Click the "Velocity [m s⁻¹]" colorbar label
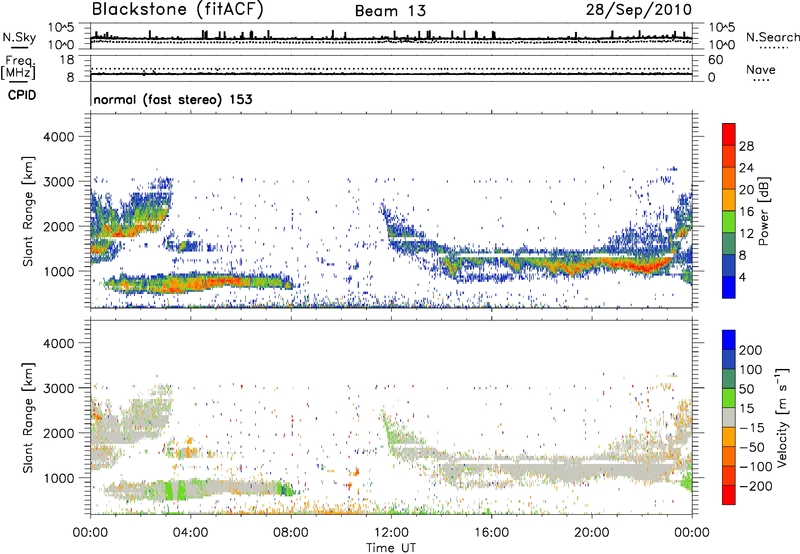 [x=782, y=417]
